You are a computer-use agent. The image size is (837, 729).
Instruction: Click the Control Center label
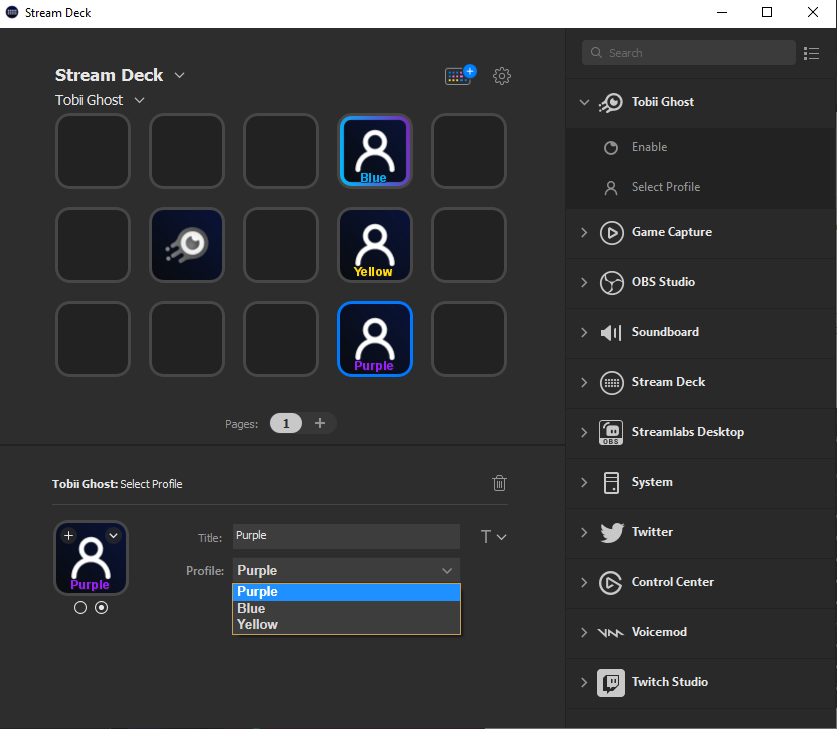tap(673, 582)
